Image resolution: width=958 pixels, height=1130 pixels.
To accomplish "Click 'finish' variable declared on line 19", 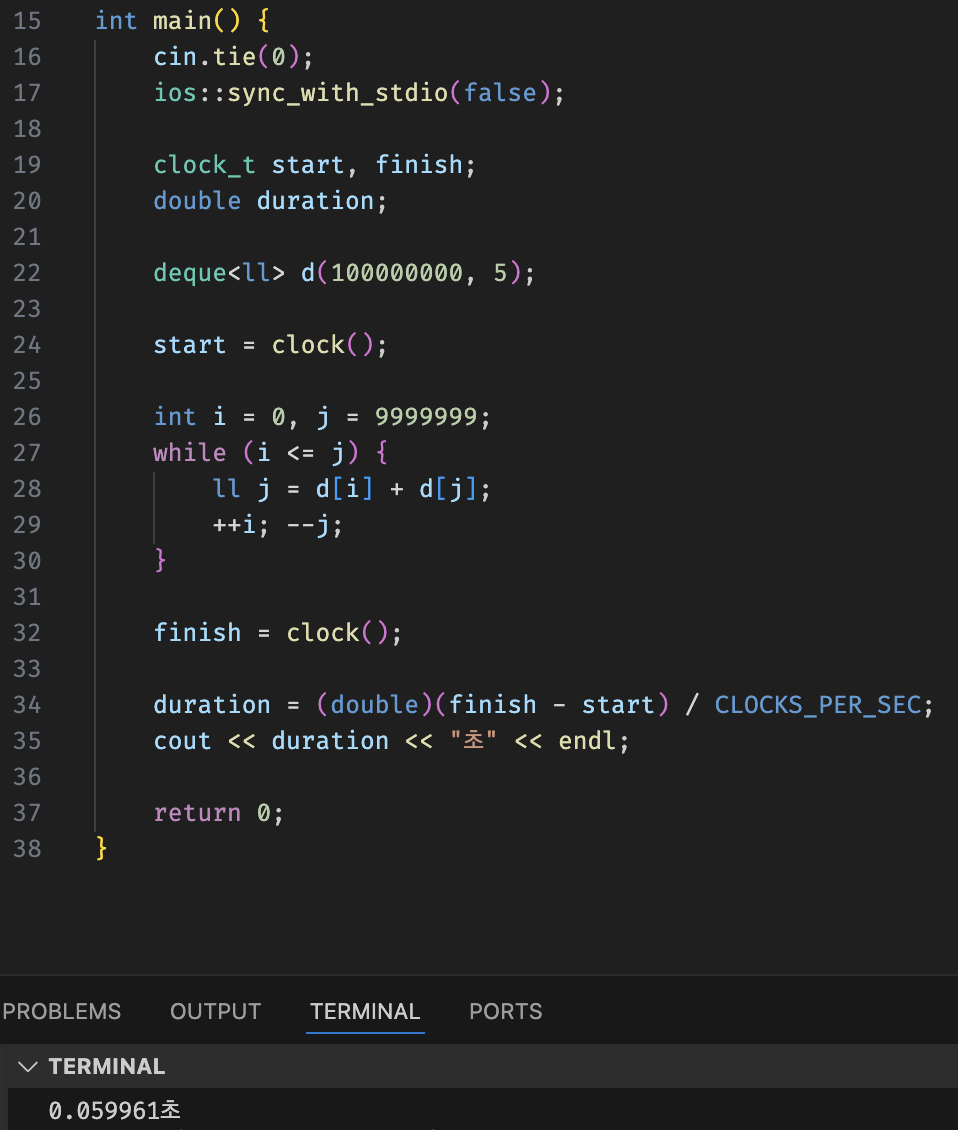I will (419, 165).
